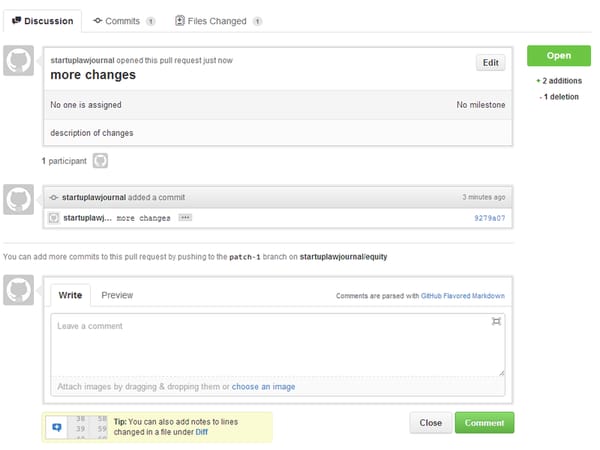Click the pull request author's avatar

tap(19, 61)
